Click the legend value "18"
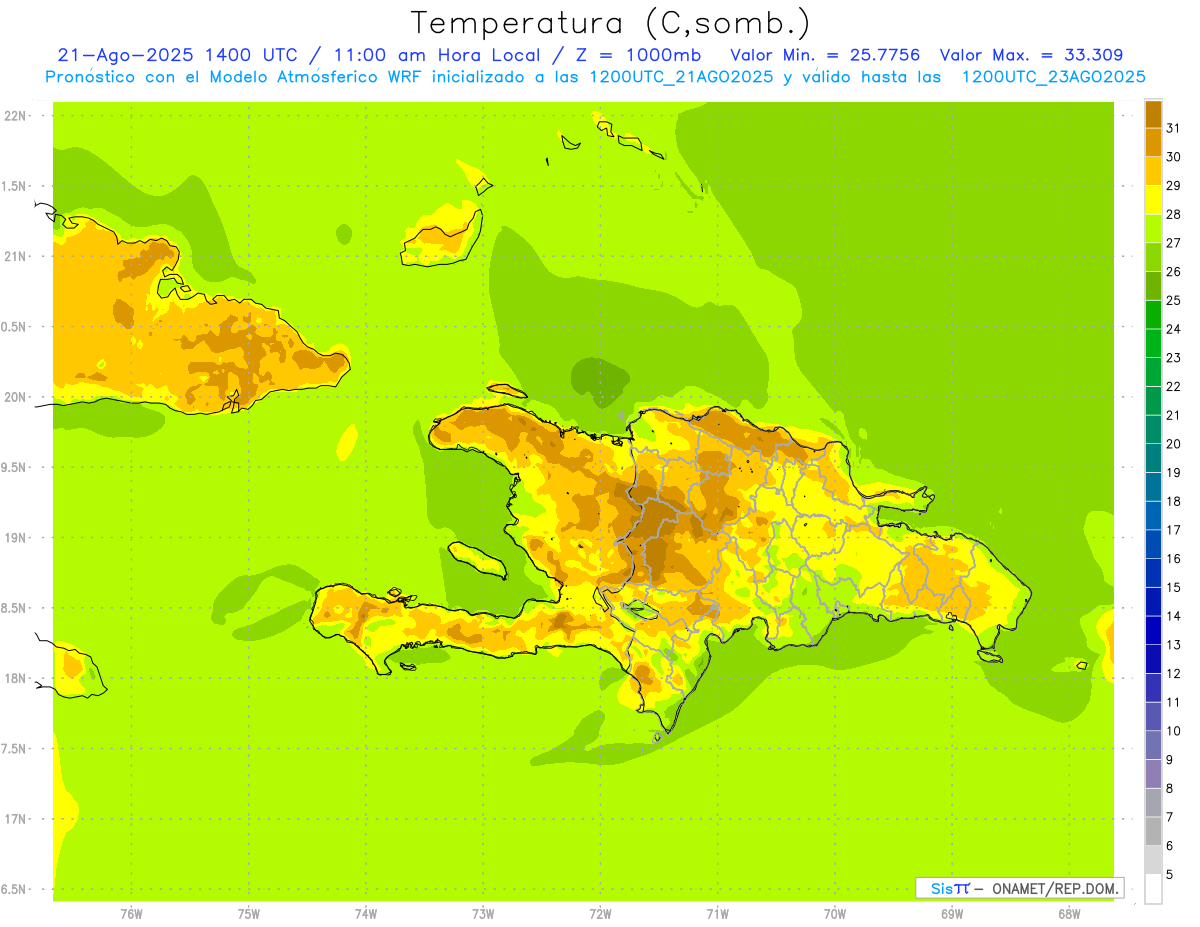The height and width of the screenshot is (927, 1200). tap(1174, 501)
